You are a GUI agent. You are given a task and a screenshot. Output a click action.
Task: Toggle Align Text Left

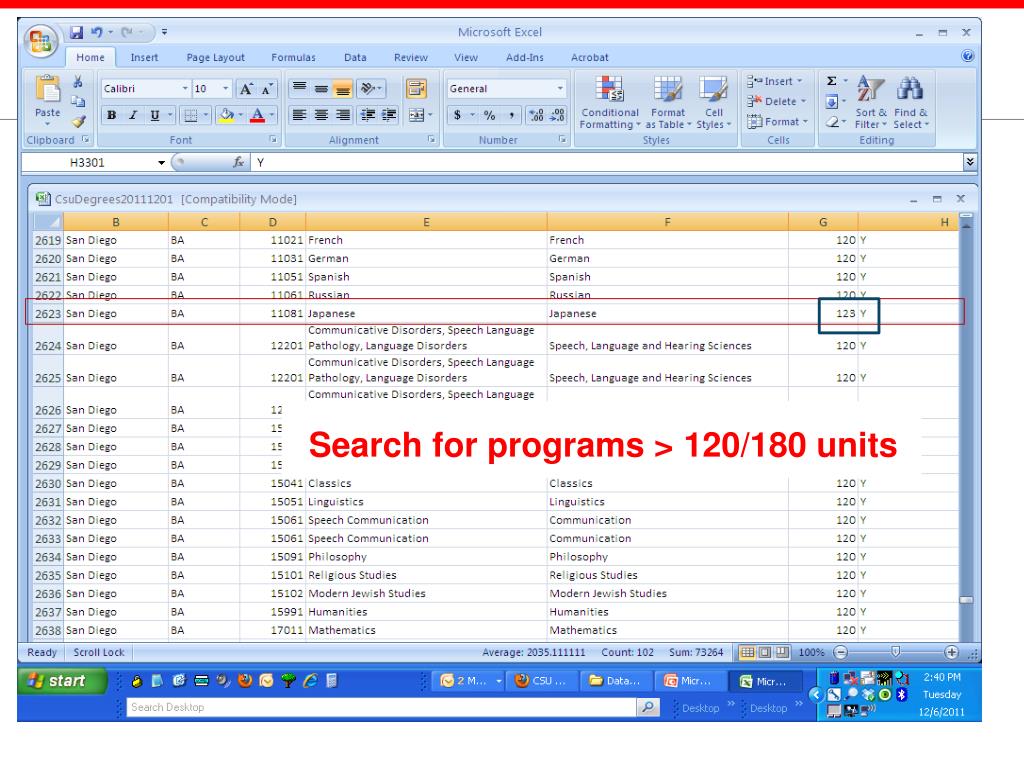pyautogui.click(x=299, y=115)
